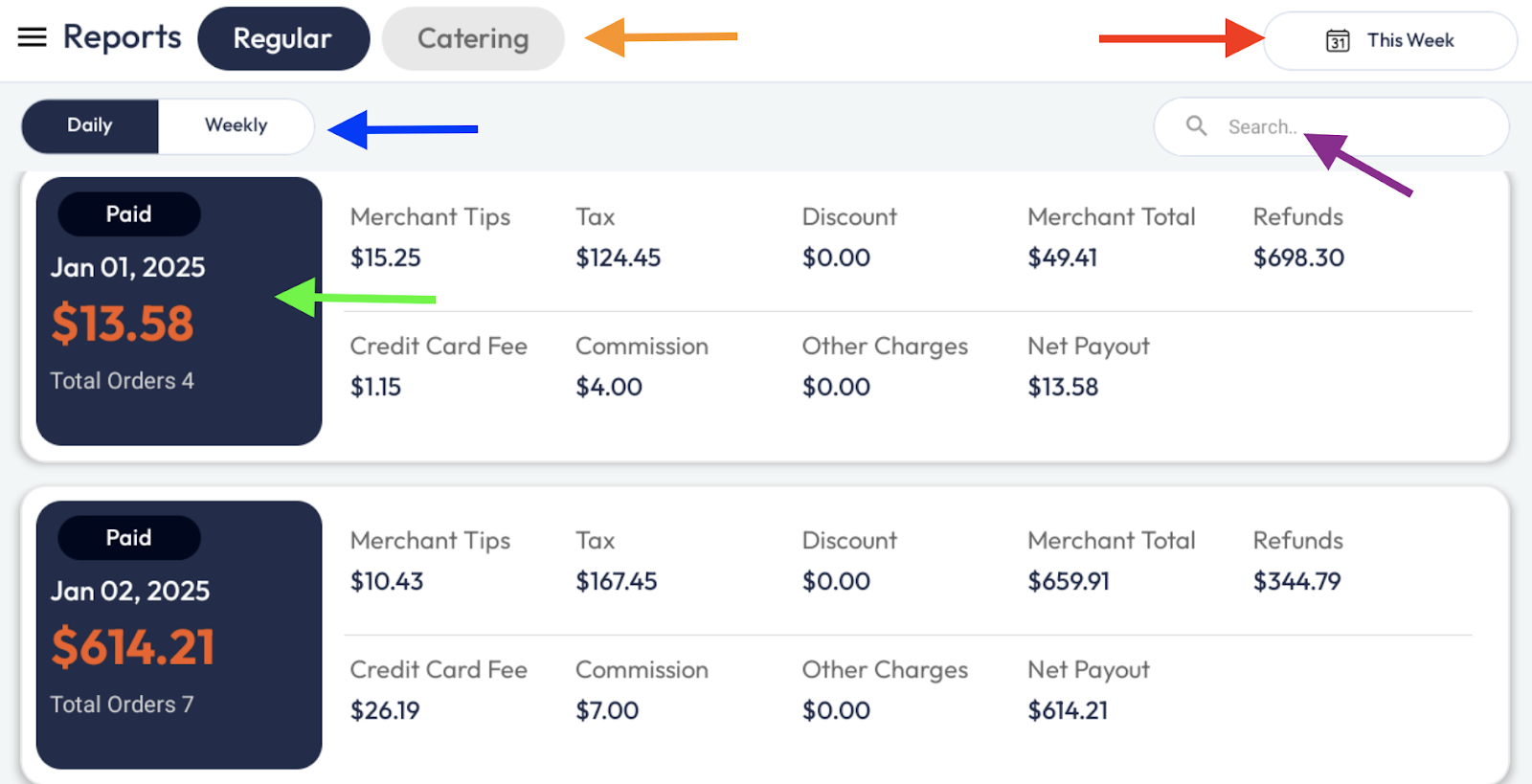
Task: Switch to the Catering reports tab
Action: [473, 38]
